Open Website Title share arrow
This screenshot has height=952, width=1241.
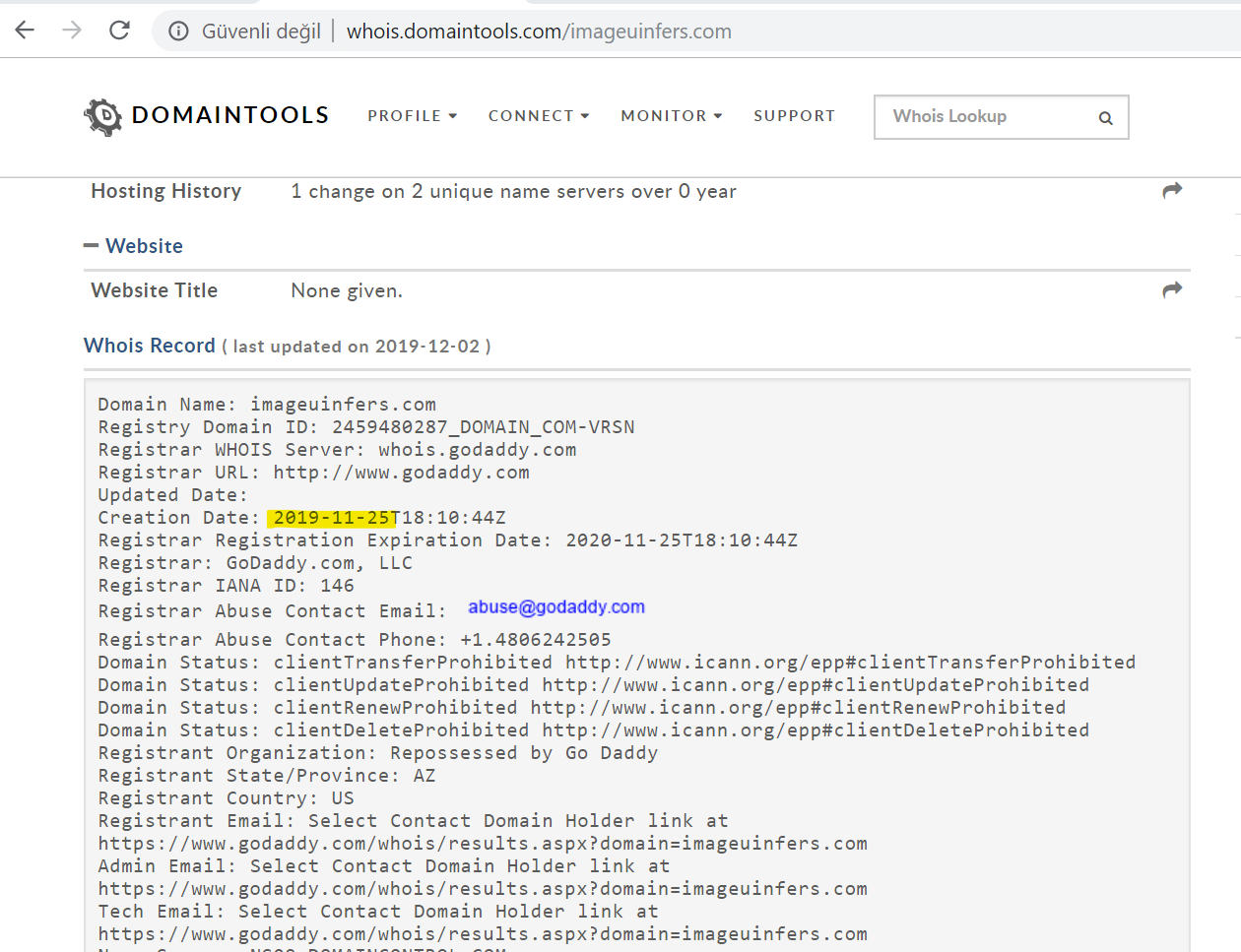tap(1172, 289)
